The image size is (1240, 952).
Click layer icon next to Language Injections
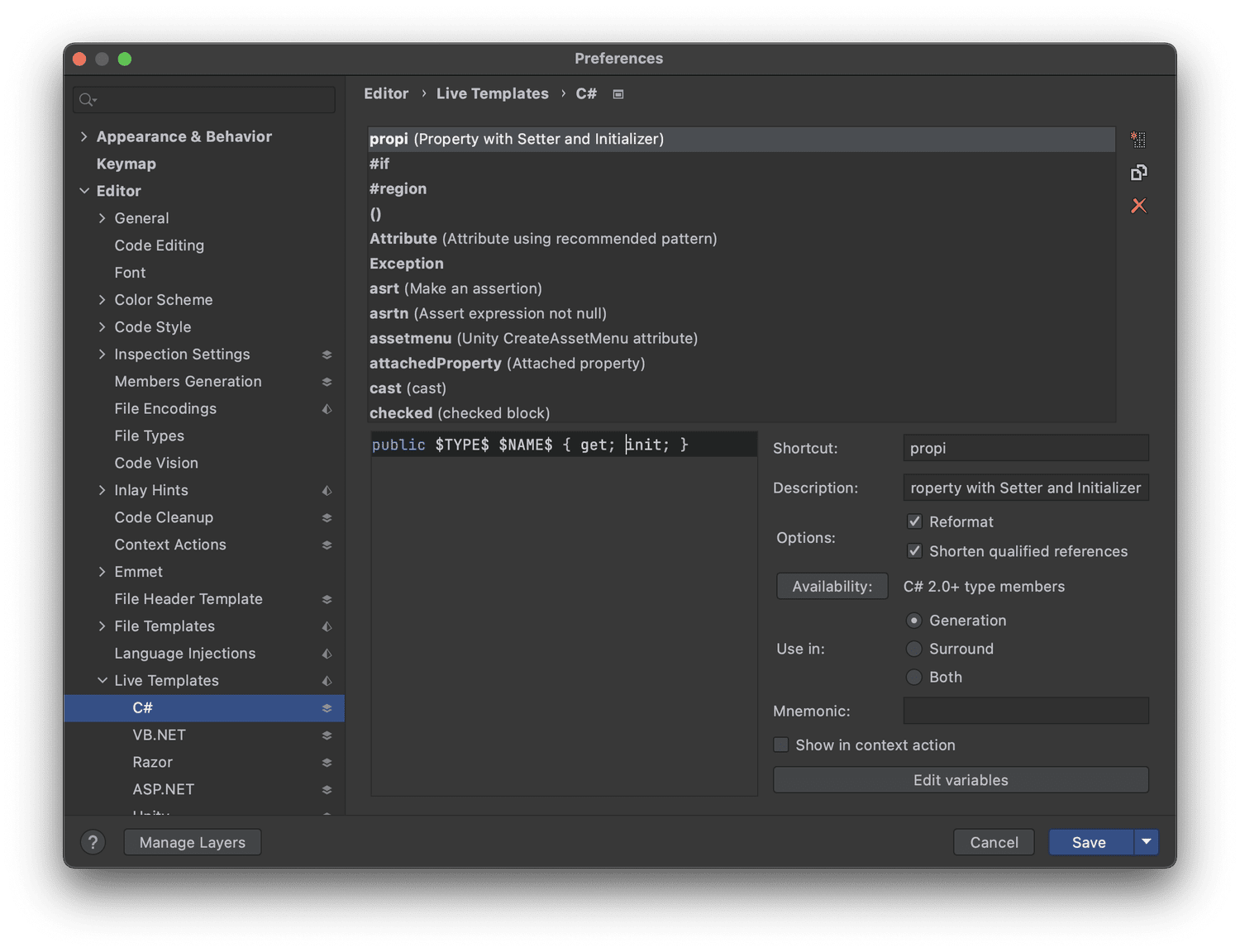(327, 654)
